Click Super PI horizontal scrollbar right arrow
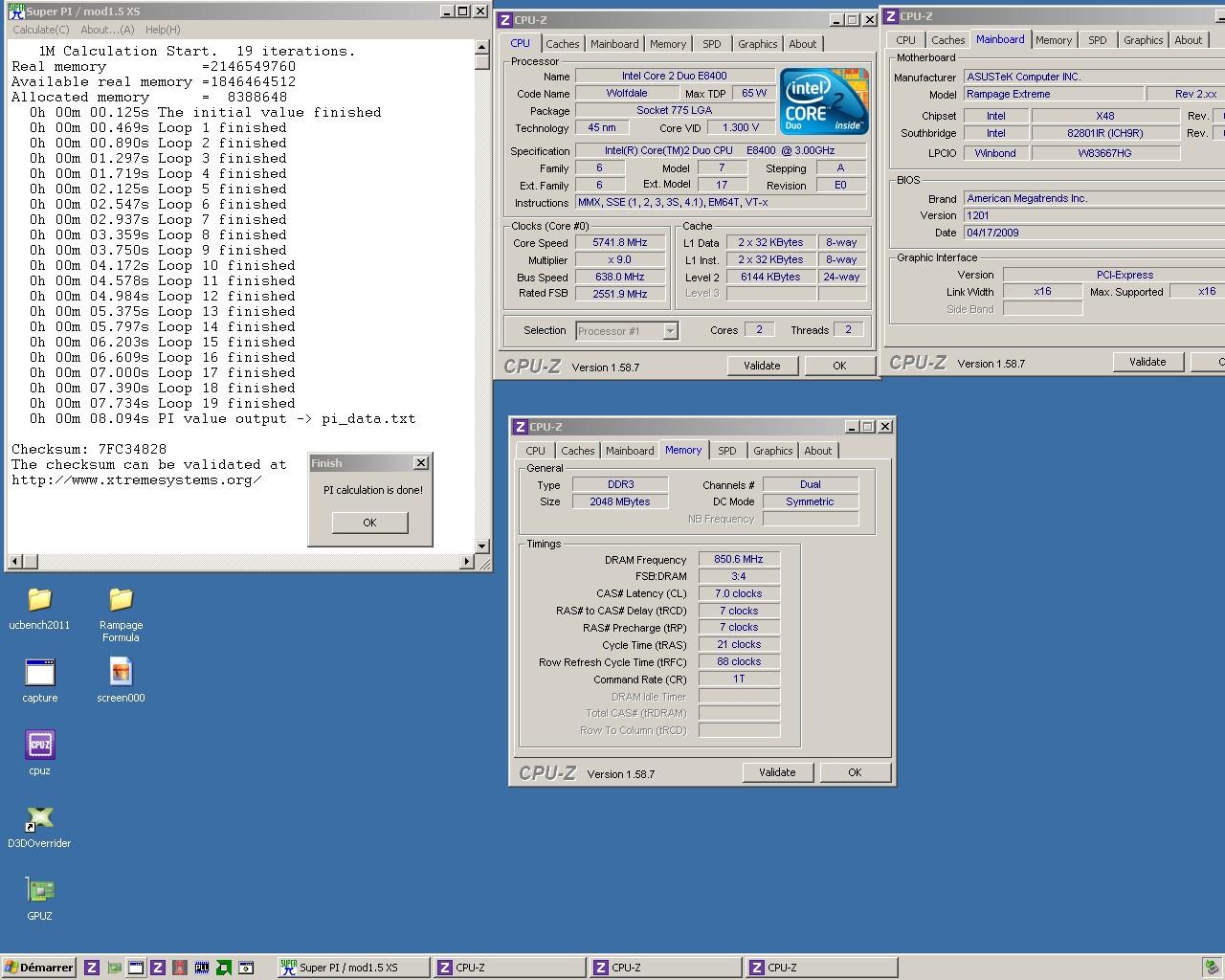 467,561
